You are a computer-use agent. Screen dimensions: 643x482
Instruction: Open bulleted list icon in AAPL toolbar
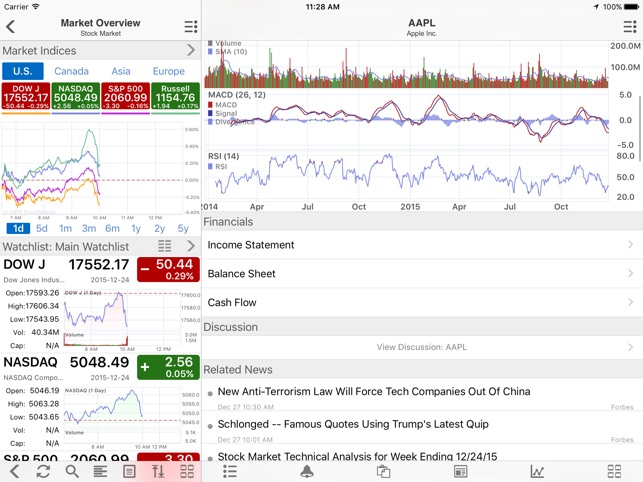pyautogui.click(x=230, y=471)
